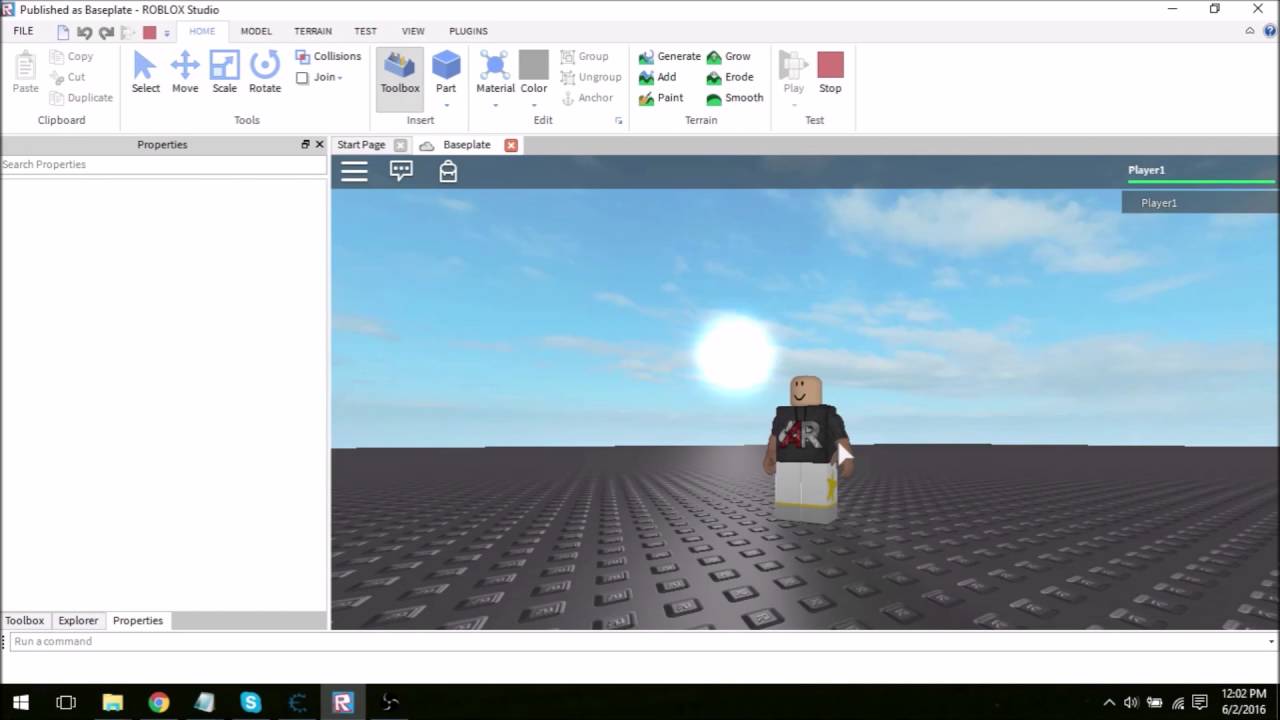Open the command bar history dropdown
Screen dimensions: 1280x720
tap(1271, 641)
